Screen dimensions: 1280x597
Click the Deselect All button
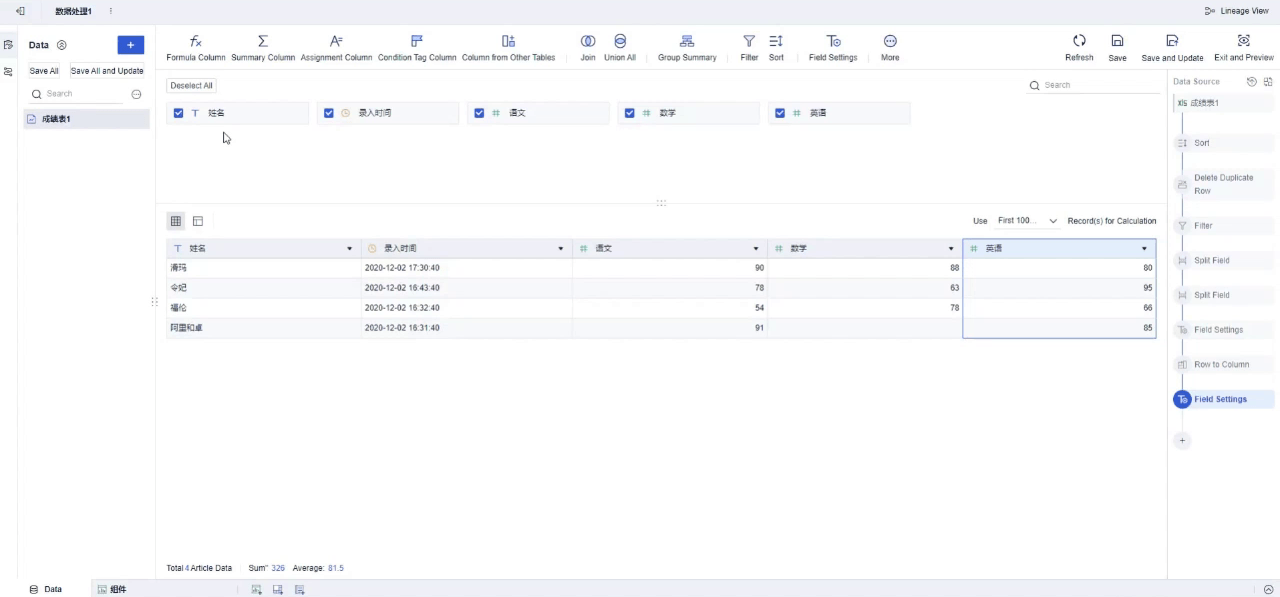(x=191, y=86)
